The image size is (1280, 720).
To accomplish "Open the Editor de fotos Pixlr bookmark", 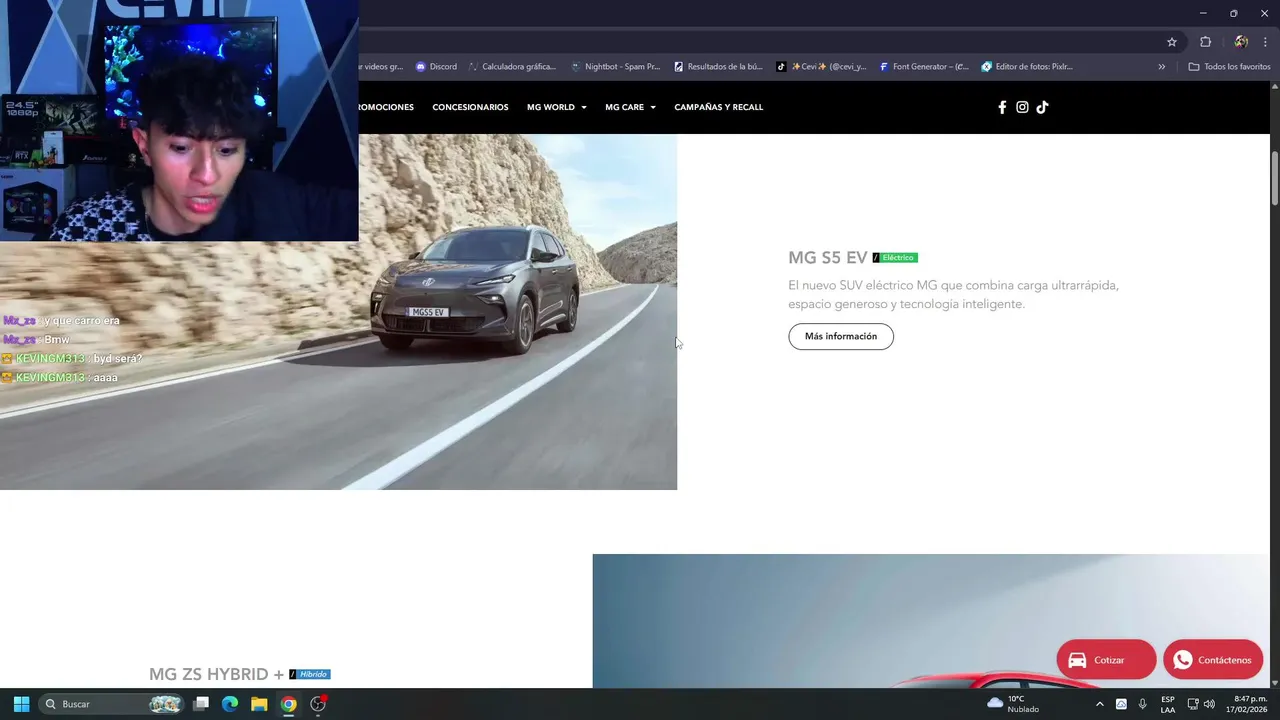I will click(1027, 67).
